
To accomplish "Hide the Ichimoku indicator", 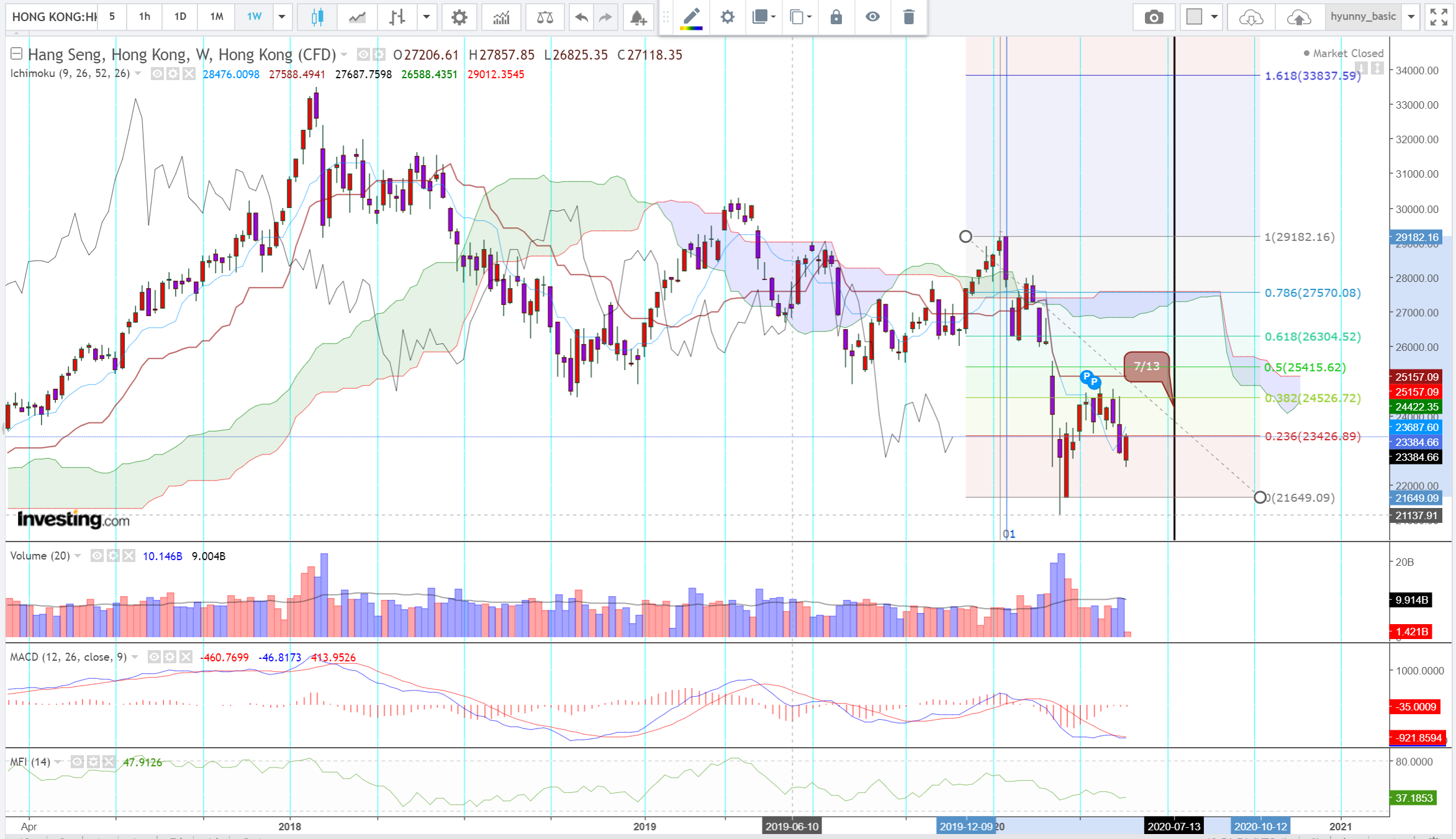I will [x=157, y=74].
